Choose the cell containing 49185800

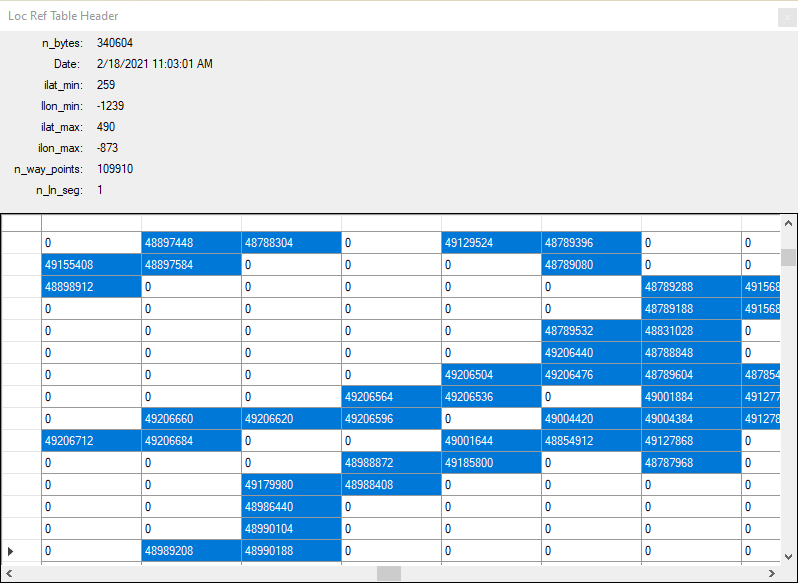coord(490,462)
